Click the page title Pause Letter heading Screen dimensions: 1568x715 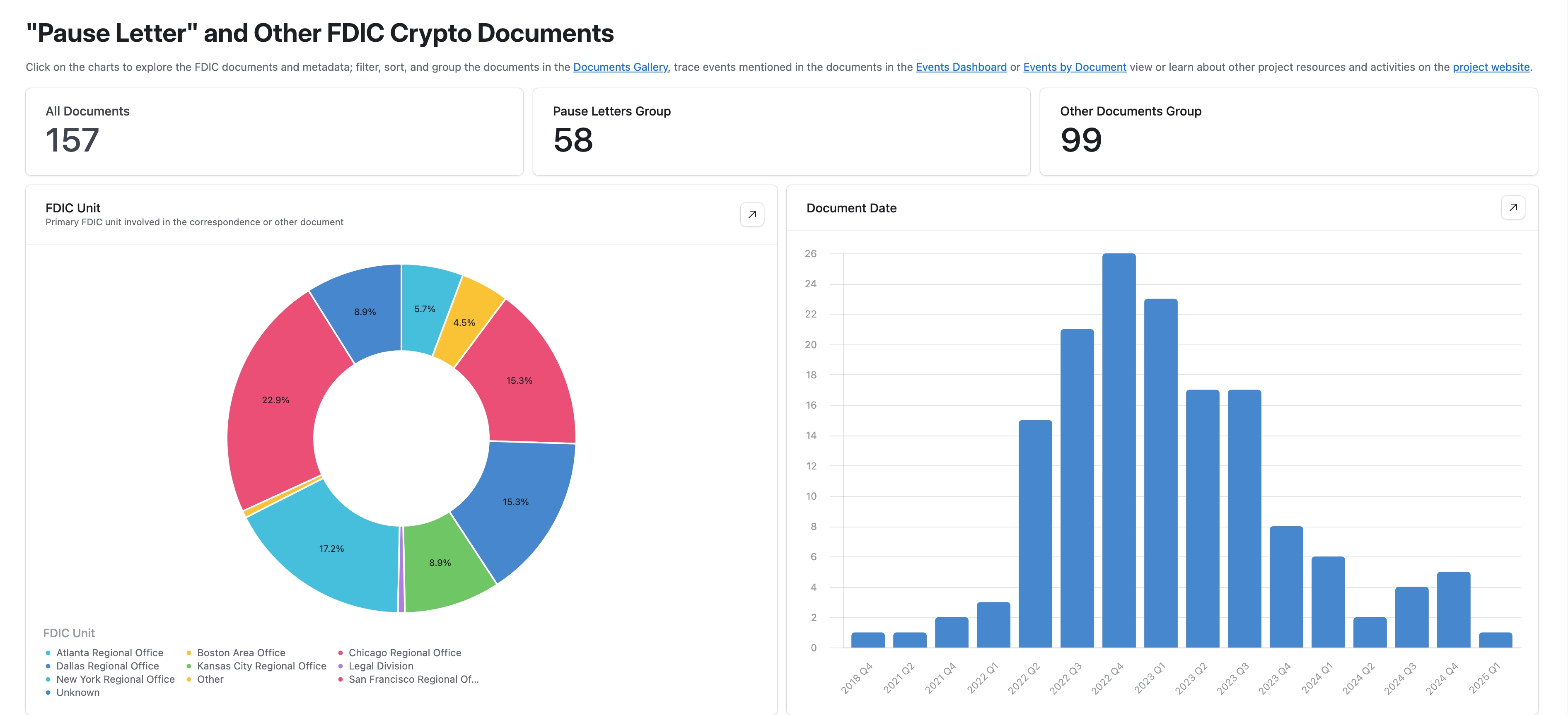319,33
